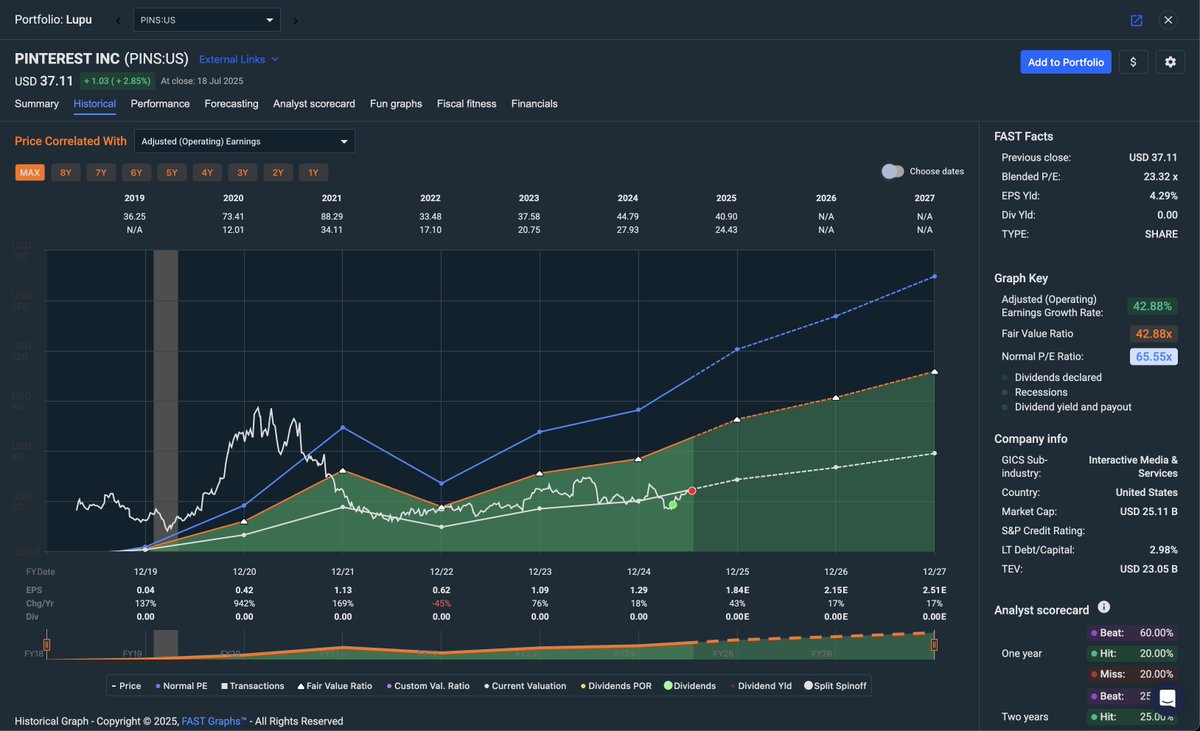Toggle Split Spinoff legend item
Screen dimensions: 1200x731
(837, 686)
